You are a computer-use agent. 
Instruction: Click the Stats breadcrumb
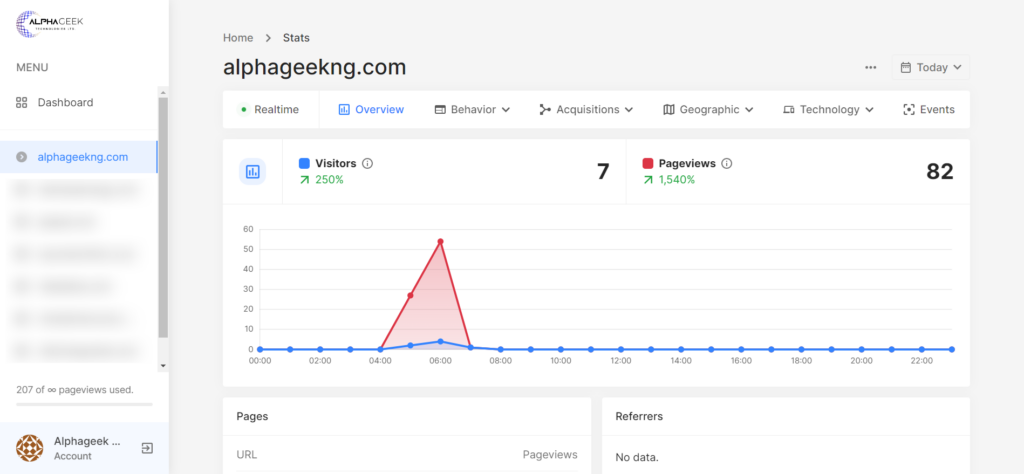(x=296, y=38)
